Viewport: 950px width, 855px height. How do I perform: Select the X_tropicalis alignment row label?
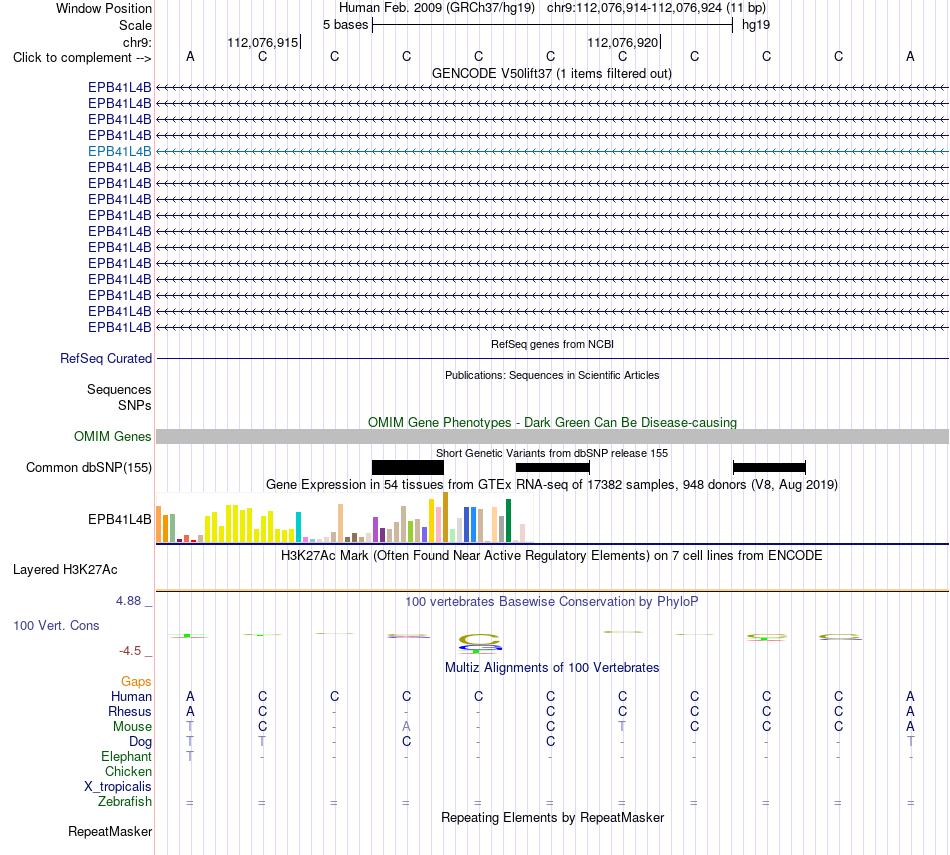pyautogui.click(x=118, y=787)
